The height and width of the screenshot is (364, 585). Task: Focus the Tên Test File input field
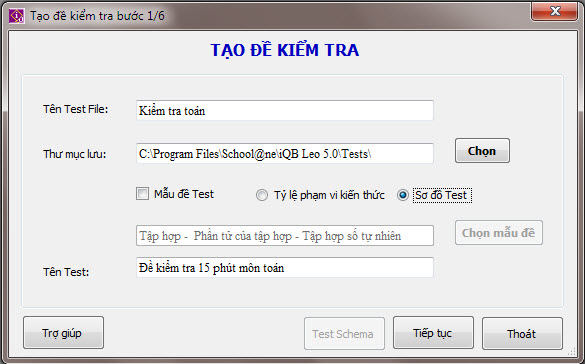point(285,110)
